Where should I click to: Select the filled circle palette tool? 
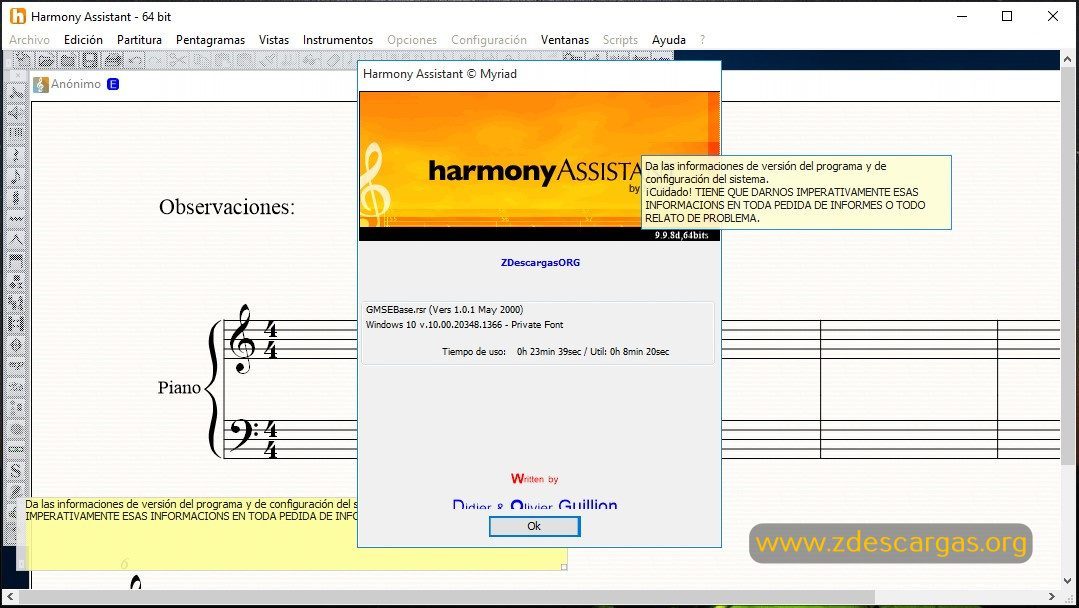click(x=16, y=428)
